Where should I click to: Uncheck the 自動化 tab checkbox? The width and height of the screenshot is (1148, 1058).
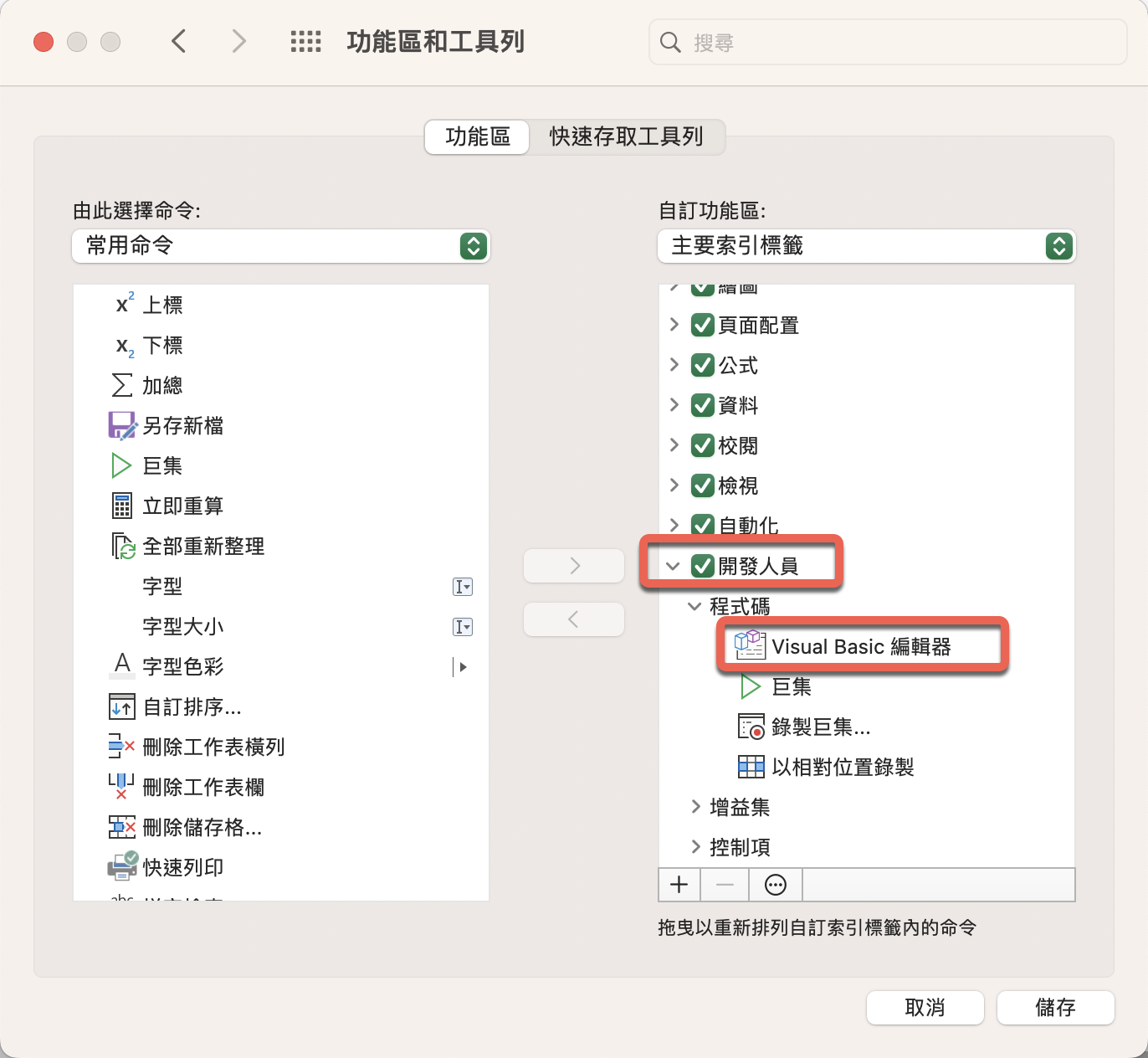703,525
